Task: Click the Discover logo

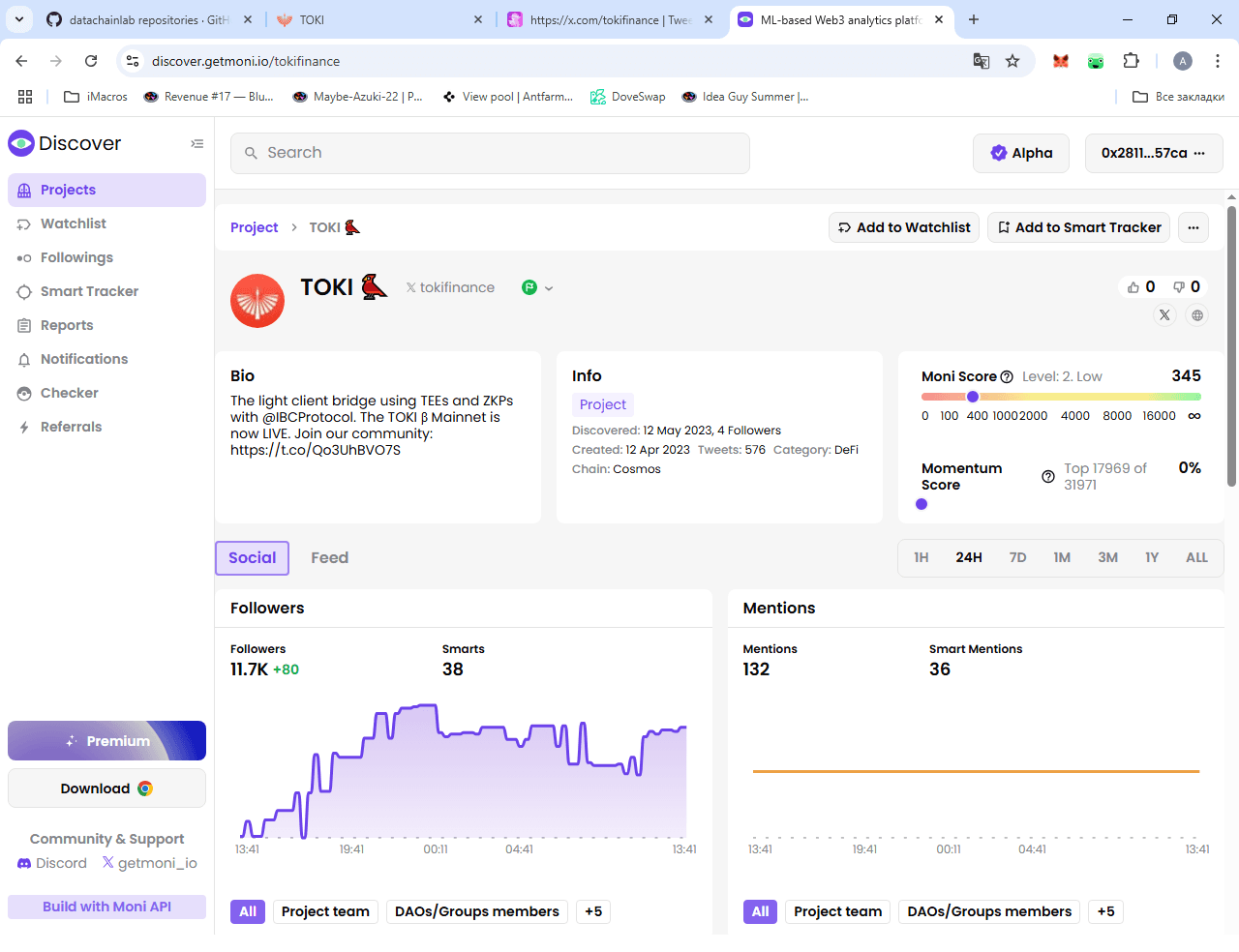Action: (65, 143)
